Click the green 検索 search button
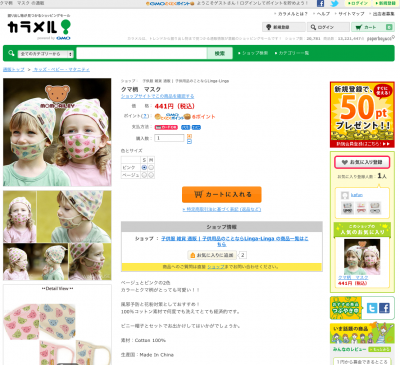 pos(220,53)
